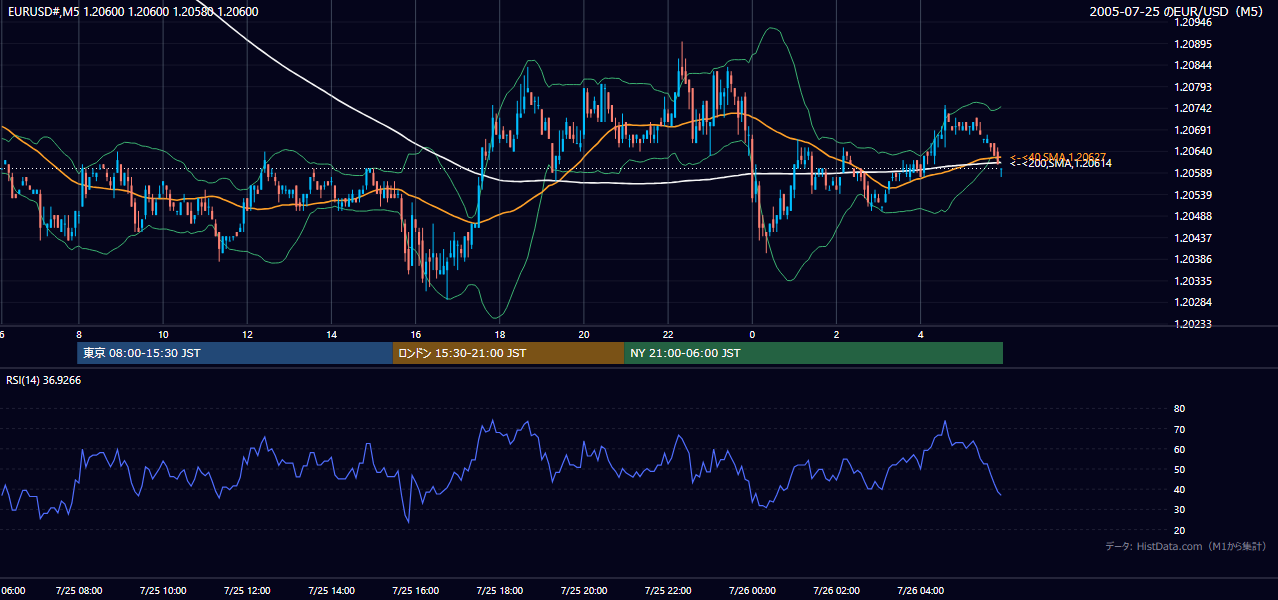Click price axis value 1.20589

point(1194,173)
